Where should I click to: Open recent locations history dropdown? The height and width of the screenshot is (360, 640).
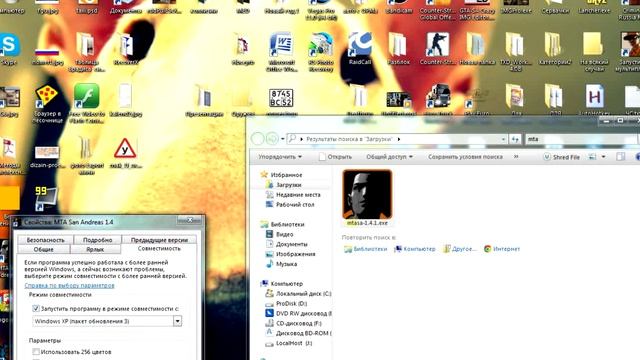pos(282,139)
